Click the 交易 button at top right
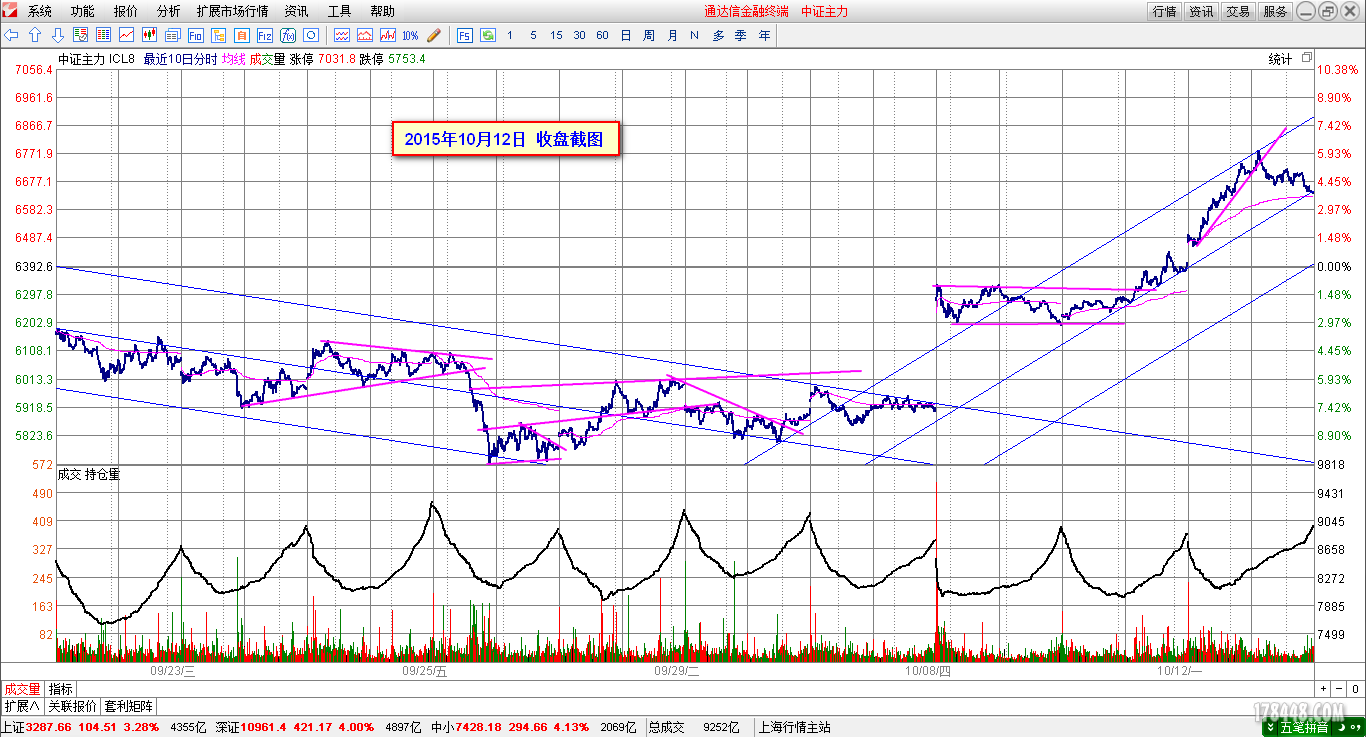1366x737 pixels. click(x=1238, y=11)
